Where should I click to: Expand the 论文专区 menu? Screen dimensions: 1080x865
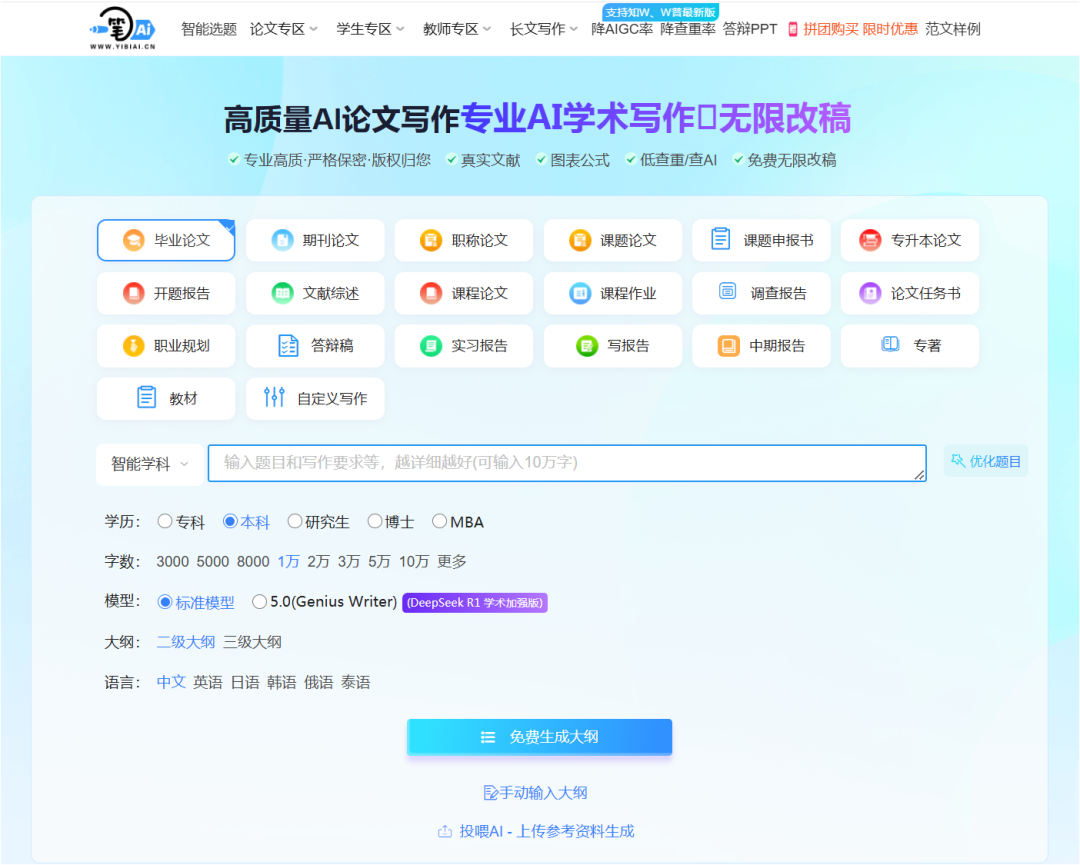(x=283, y=28)
